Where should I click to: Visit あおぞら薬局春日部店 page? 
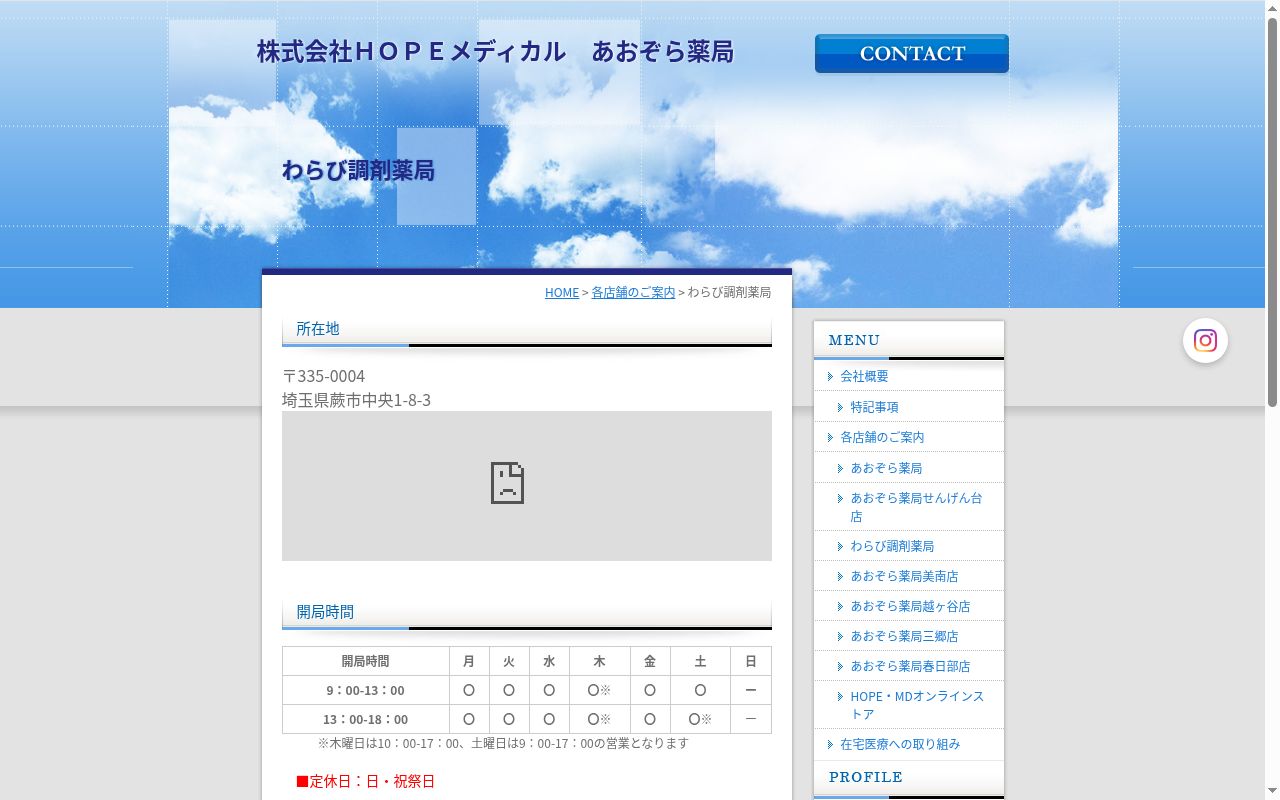(910, 666)
